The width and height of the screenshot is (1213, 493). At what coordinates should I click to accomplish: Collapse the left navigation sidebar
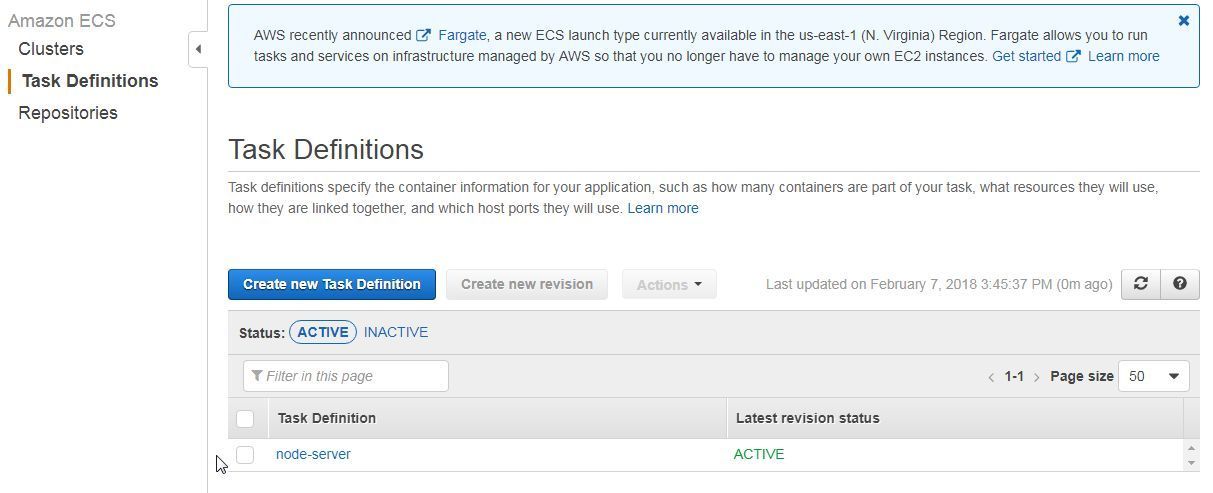pos(198,49)
